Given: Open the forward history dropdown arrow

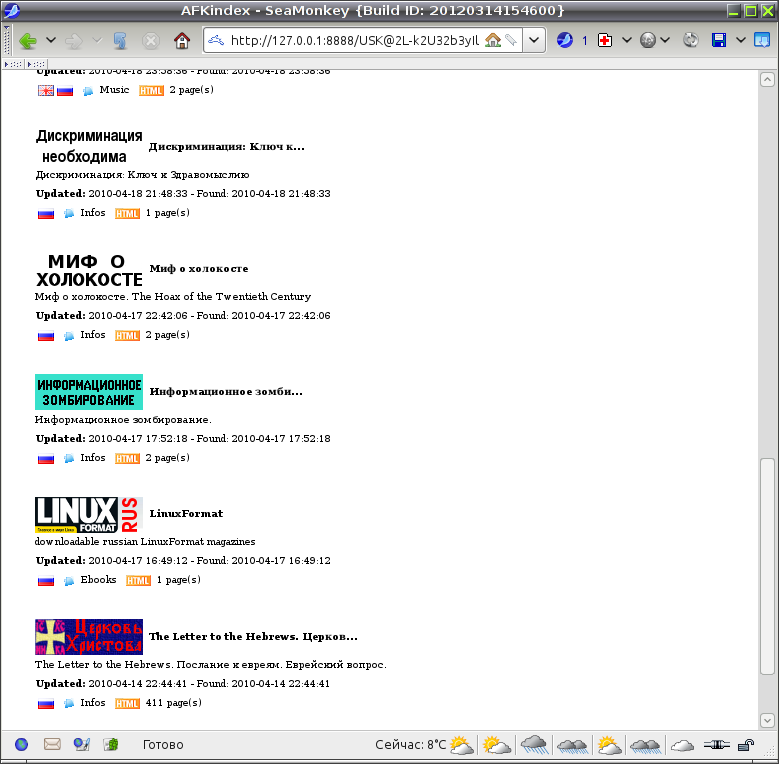Looking at the screenshot, I should click(x=97, y=40).
